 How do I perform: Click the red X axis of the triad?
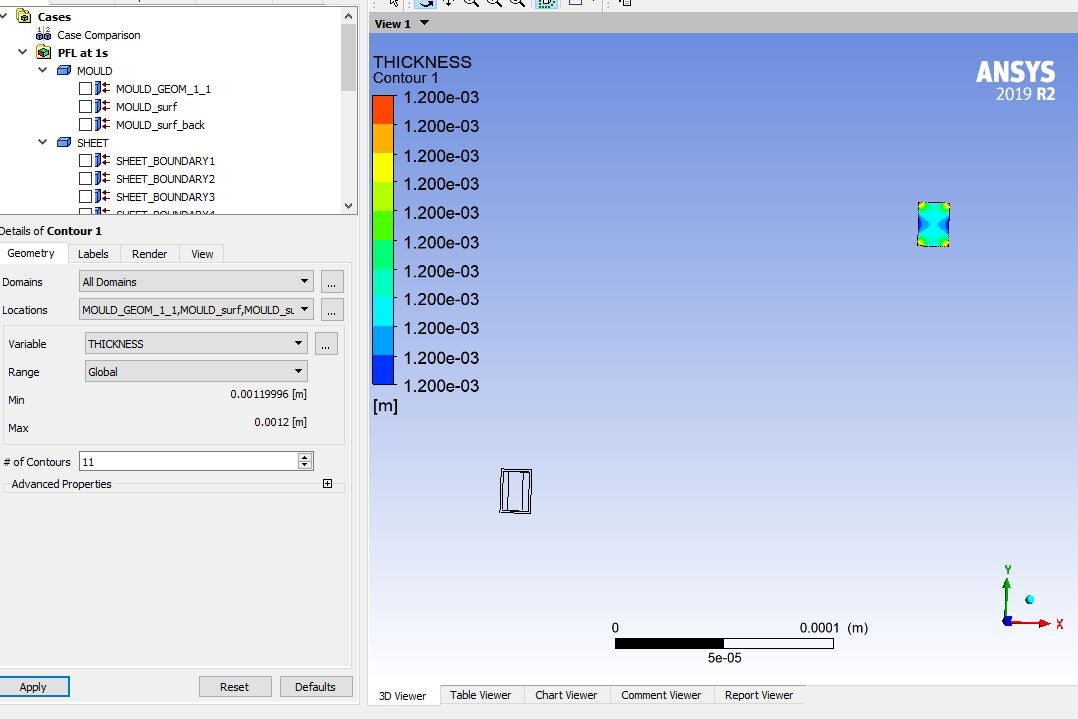[1031, 623]
